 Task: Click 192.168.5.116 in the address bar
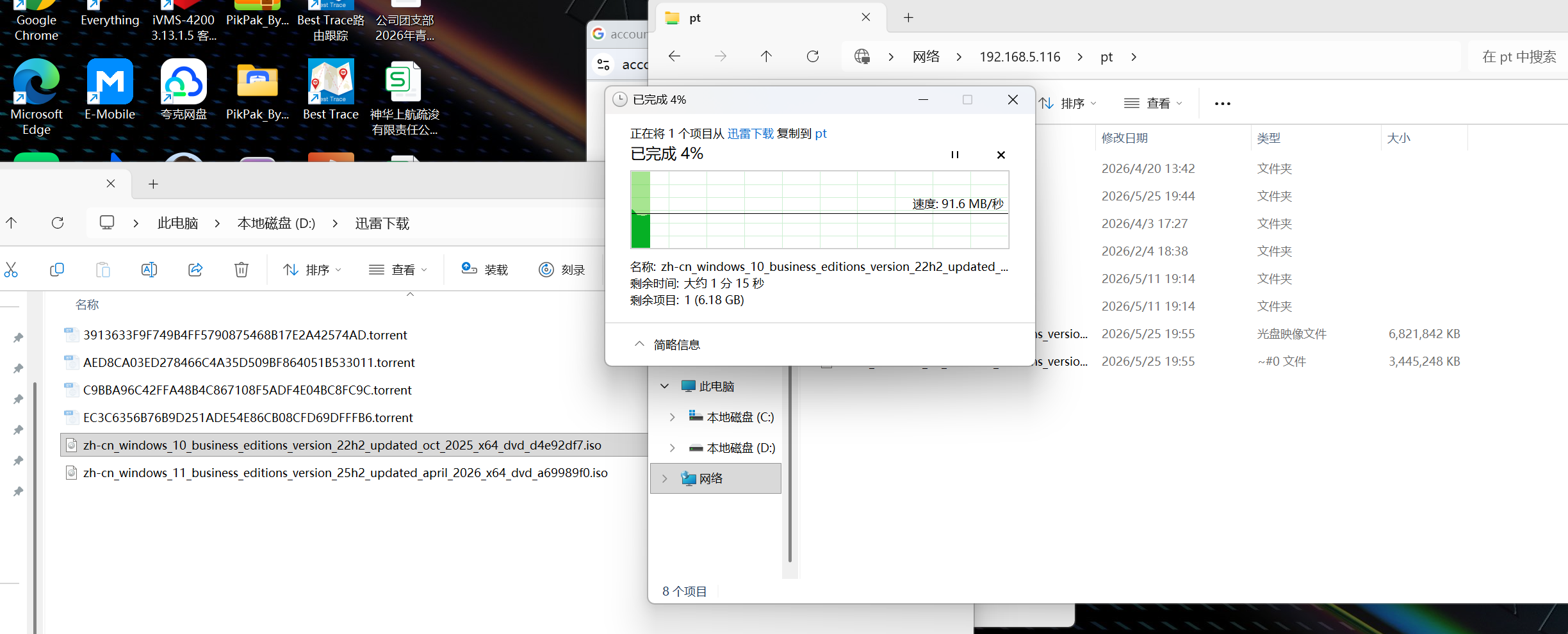1020,56
